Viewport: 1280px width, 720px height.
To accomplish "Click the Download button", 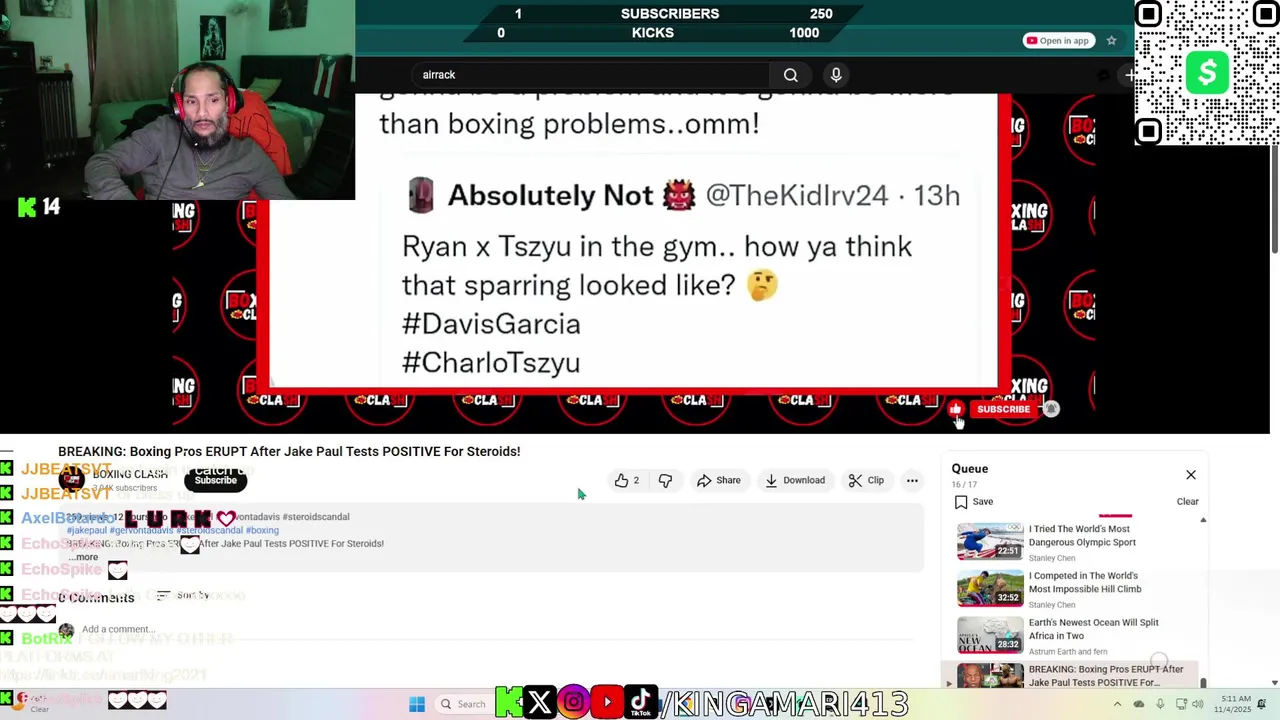I will (795, 481).
